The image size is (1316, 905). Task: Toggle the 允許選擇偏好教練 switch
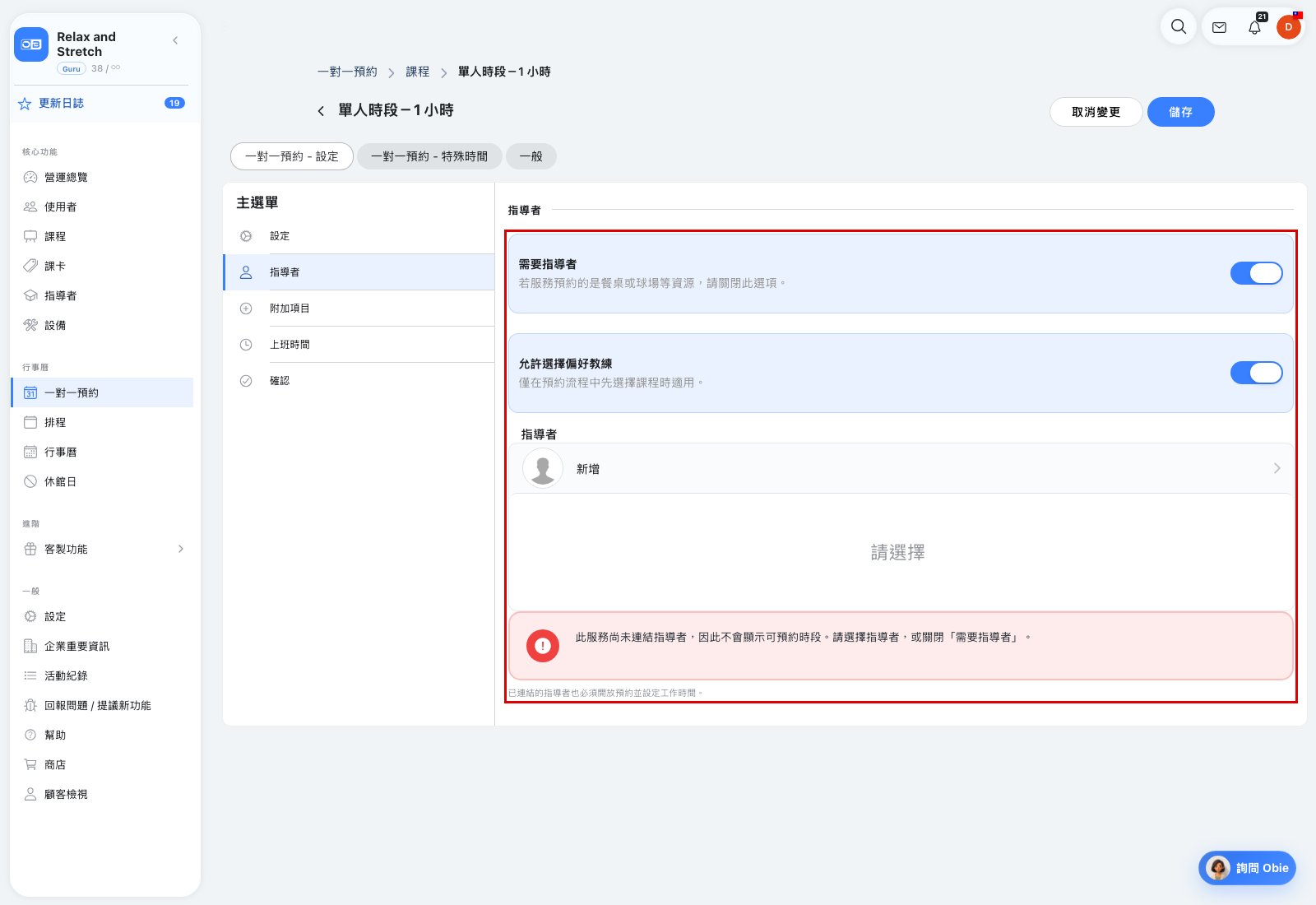1256,373
